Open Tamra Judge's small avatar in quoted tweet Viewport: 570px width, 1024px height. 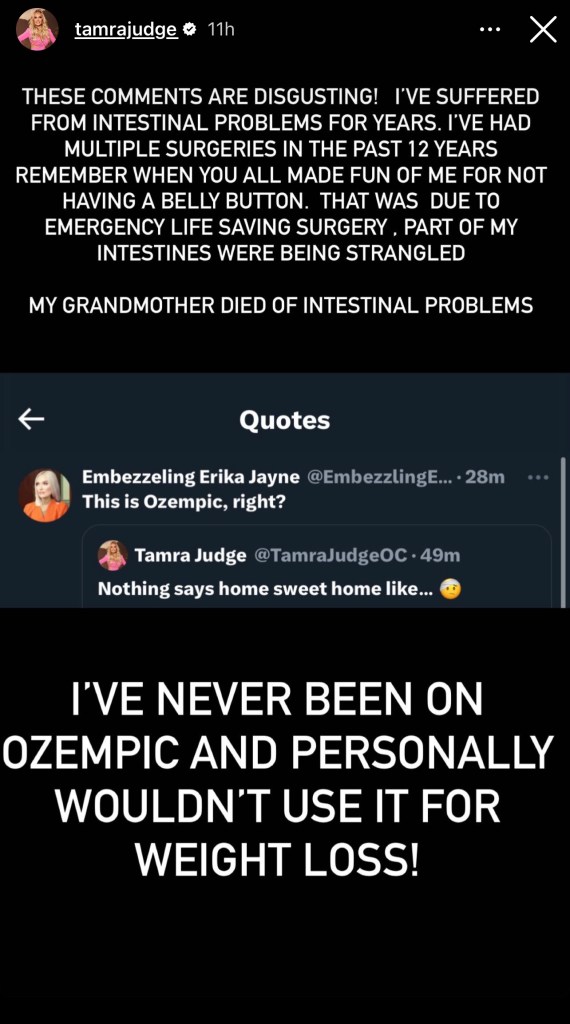[112, 556]
